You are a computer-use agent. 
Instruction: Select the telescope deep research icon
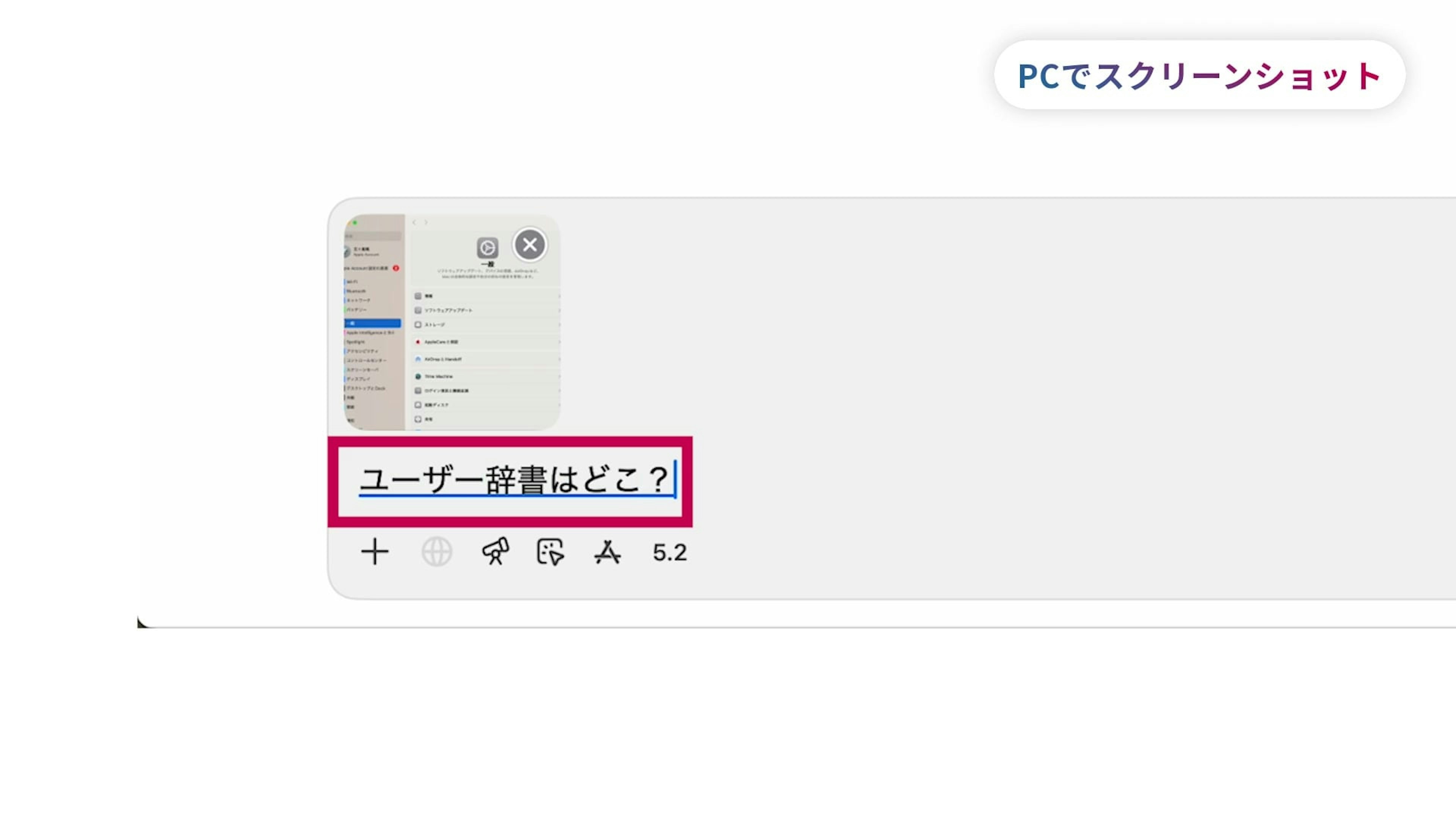pos(496,551)
